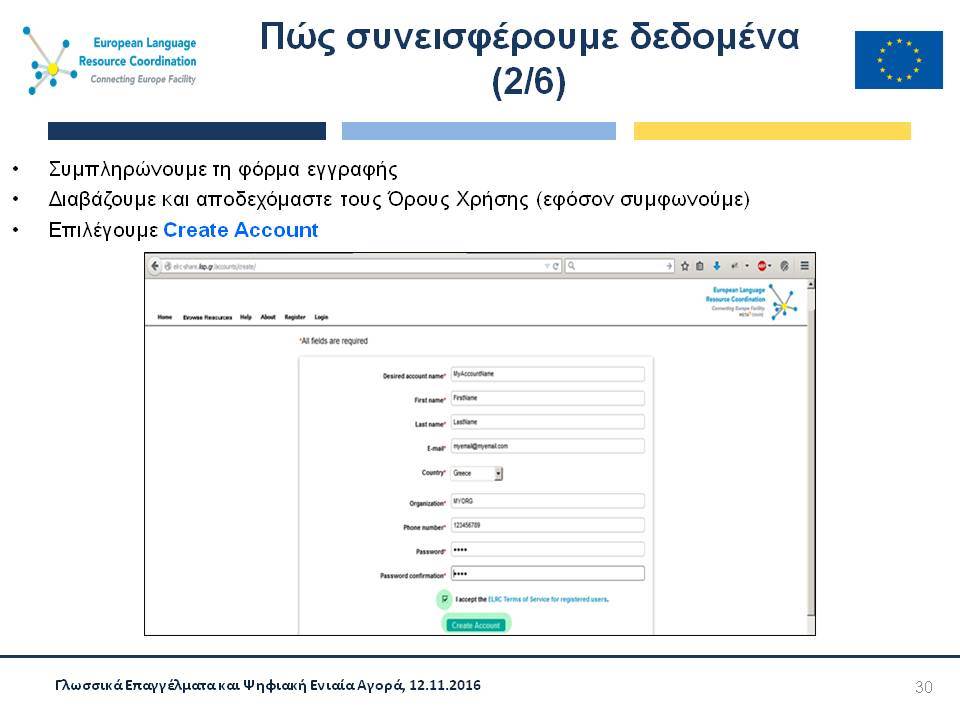Click the E-mail input field
Viewport: 960px width, 720px height.
pyautogui.click(x=547, y=446)
